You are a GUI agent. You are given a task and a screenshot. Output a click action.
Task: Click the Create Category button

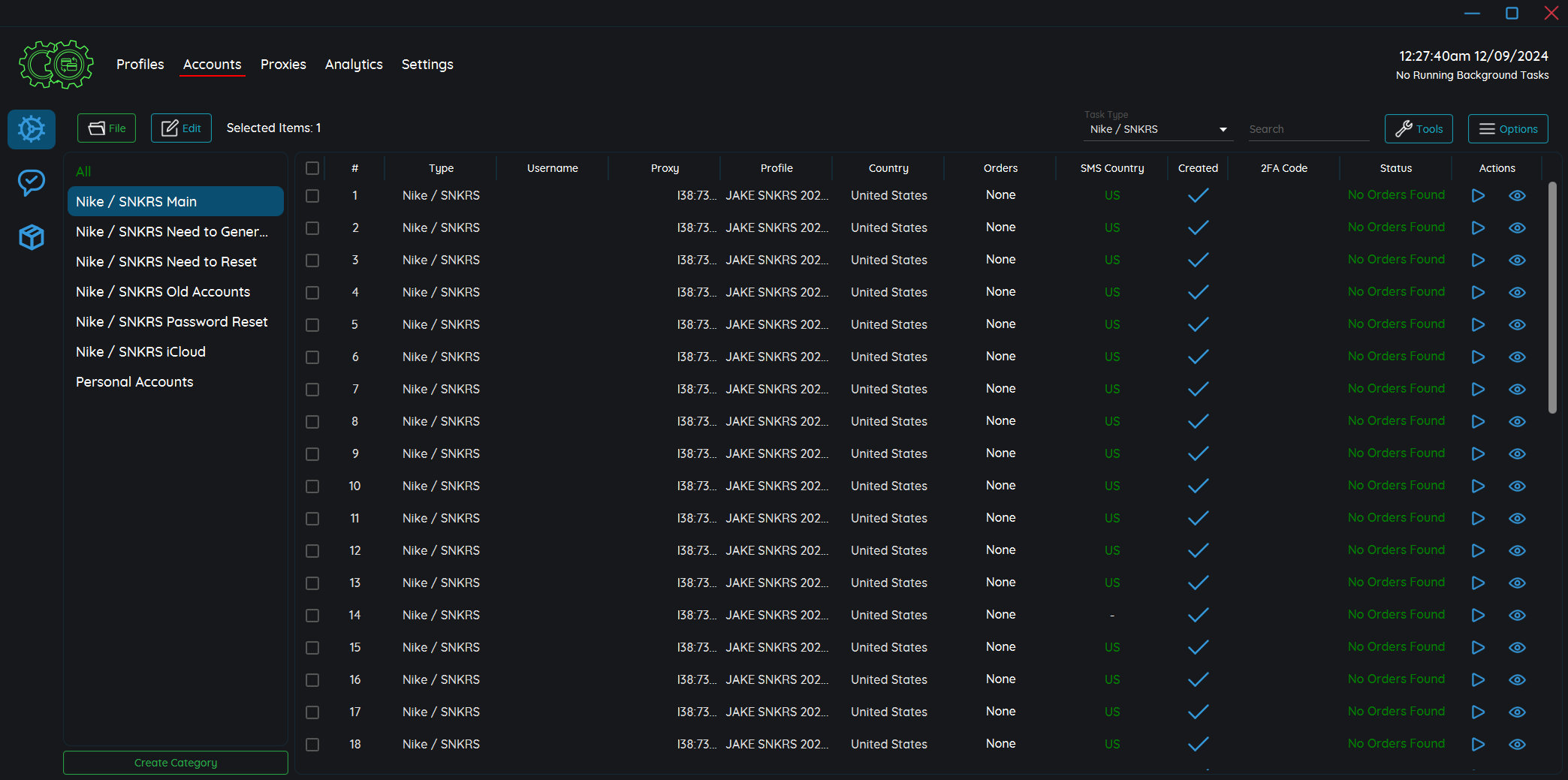coord(176,763)
